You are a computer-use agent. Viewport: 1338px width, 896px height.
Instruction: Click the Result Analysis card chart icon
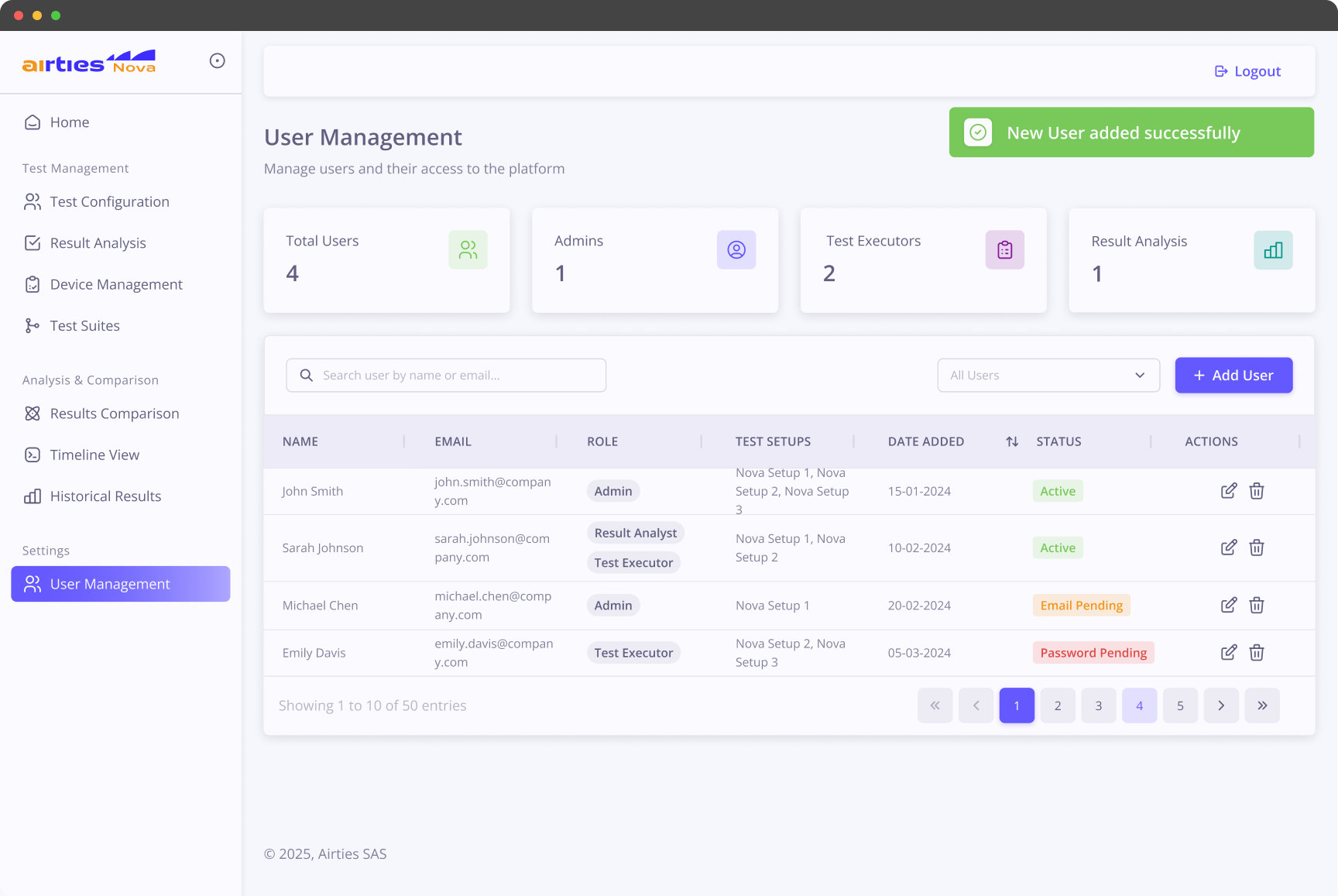pyautogui.click(x=1273, y=250)
